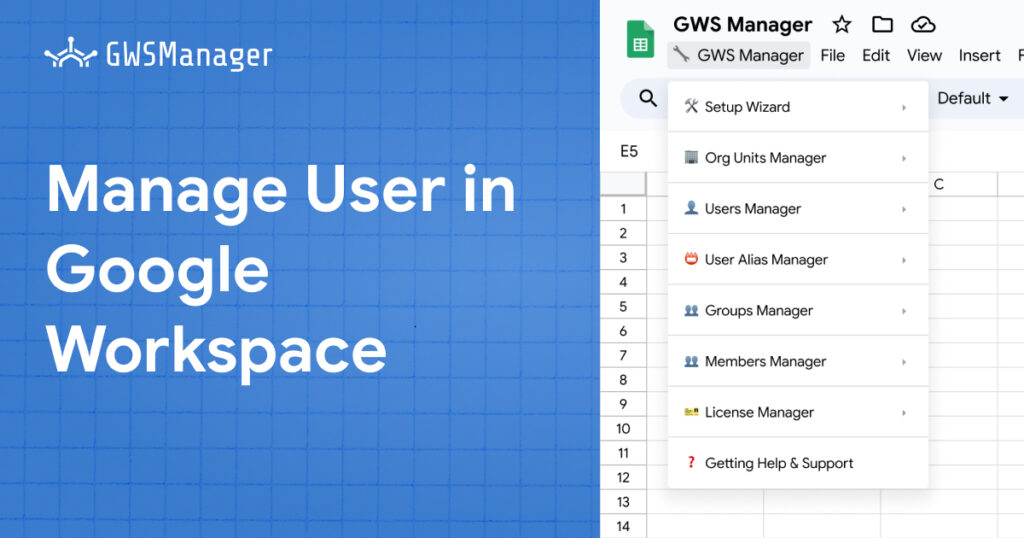
Task: Select User Alias Manager menu entry
Action: (x=766, y=260)
